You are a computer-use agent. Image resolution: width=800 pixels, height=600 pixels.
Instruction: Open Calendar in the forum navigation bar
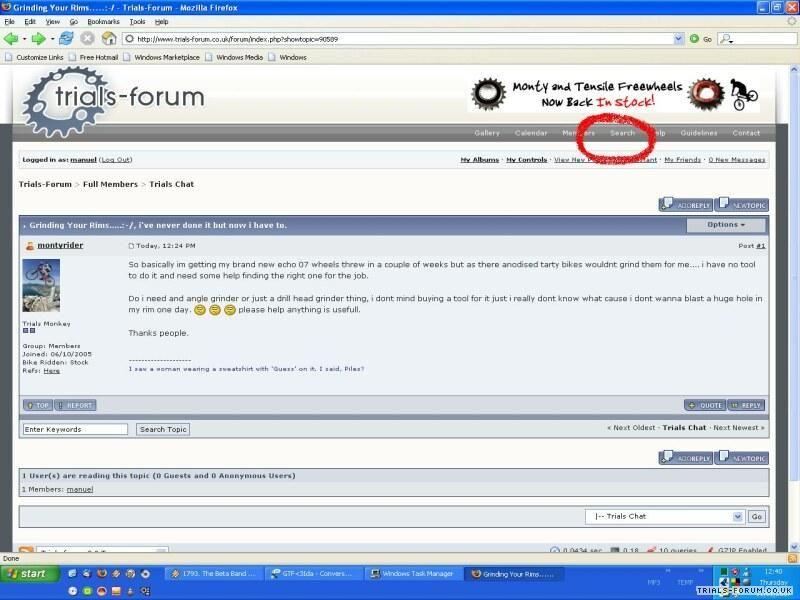point(531,133)
